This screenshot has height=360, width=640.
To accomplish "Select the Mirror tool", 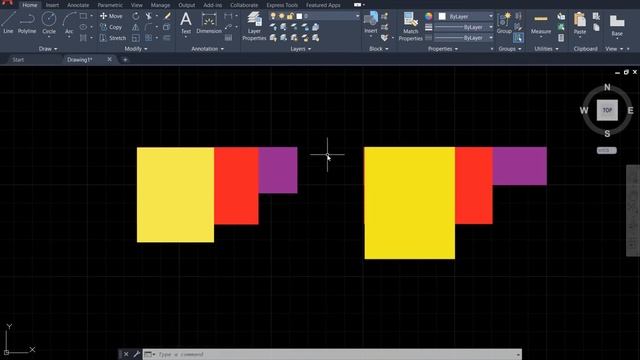I will 136,27.
